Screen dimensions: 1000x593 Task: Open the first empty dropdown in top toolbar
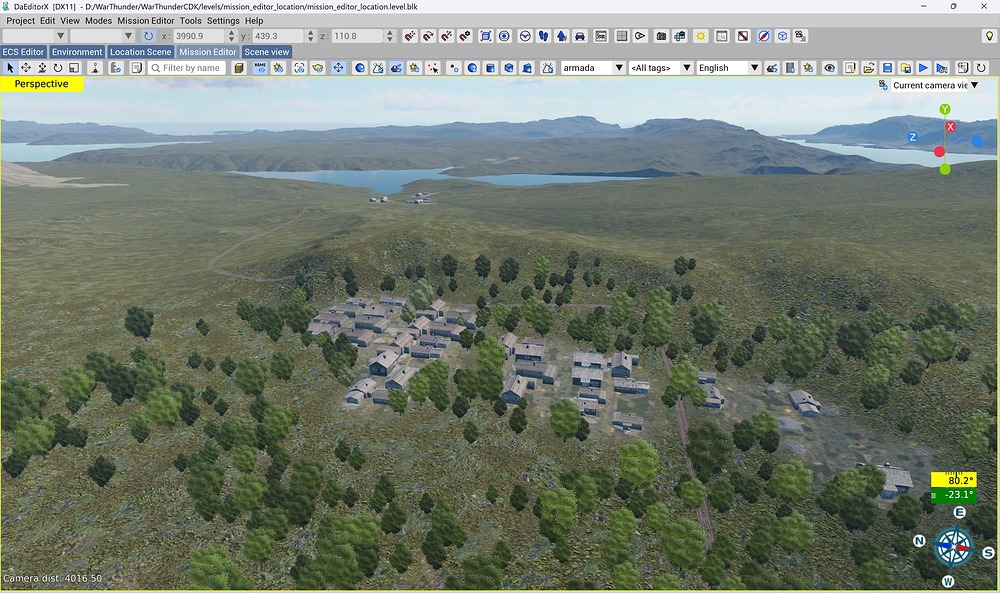[x=35, y=36]
